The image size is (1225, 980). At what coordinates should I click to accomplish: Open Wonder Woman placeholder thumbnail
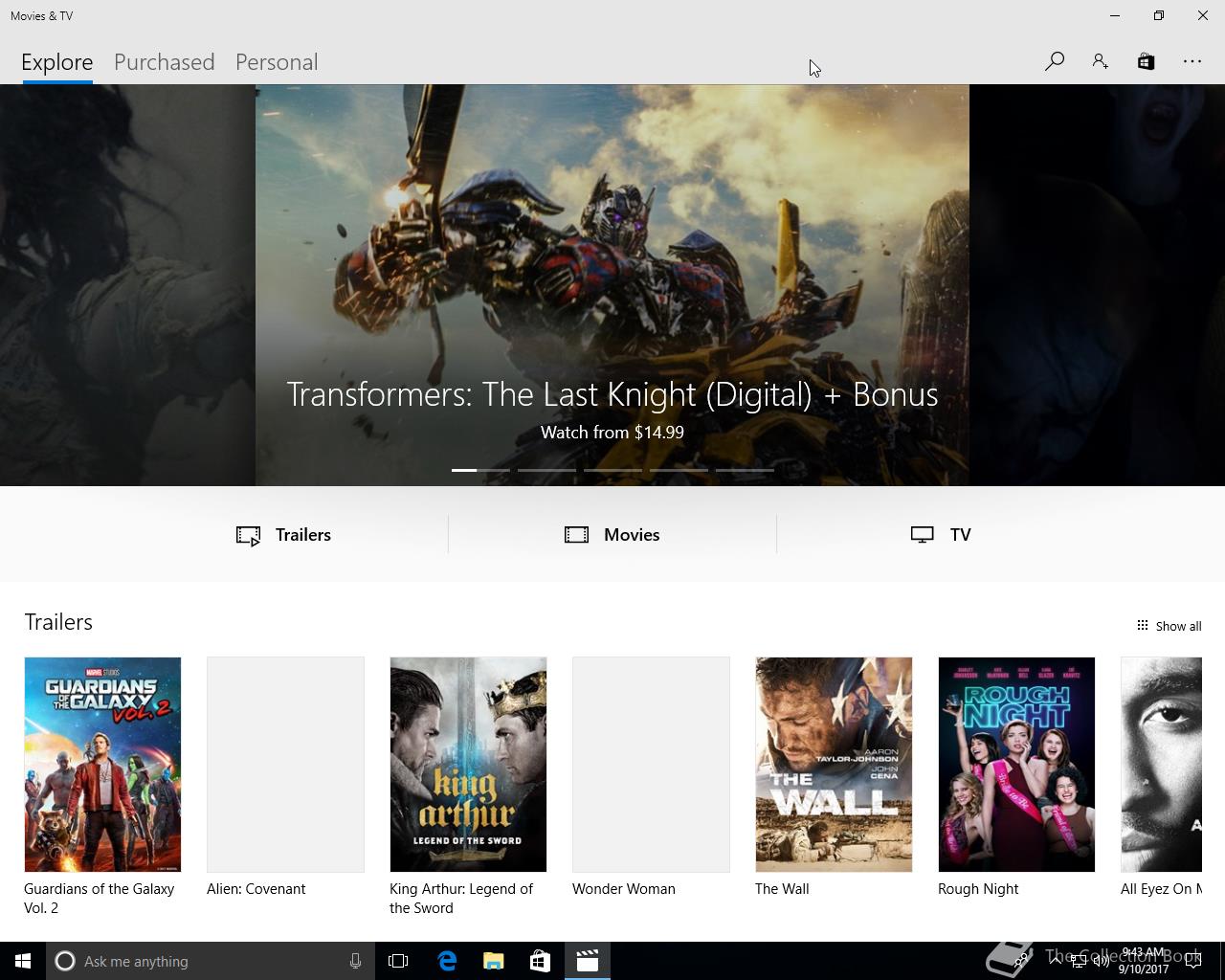point(651,765)
